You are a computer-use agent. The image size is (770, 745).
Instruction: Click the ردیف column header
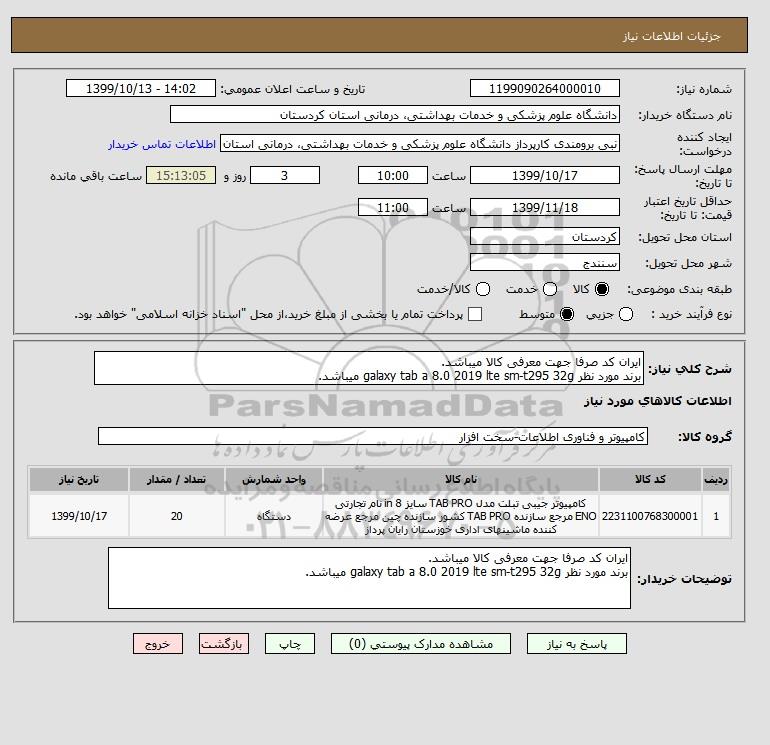pos(716,479)
